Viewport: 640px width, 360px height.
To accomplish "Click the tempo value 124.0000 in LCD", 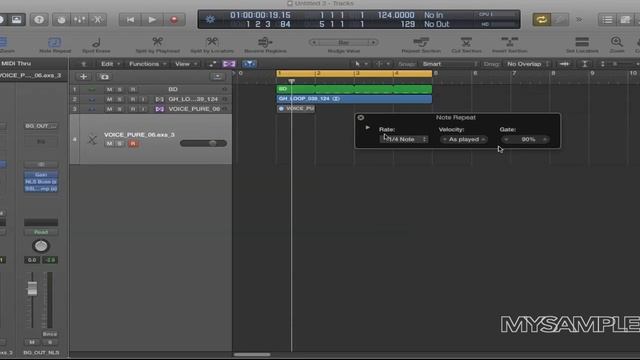I will click(396, 15).
